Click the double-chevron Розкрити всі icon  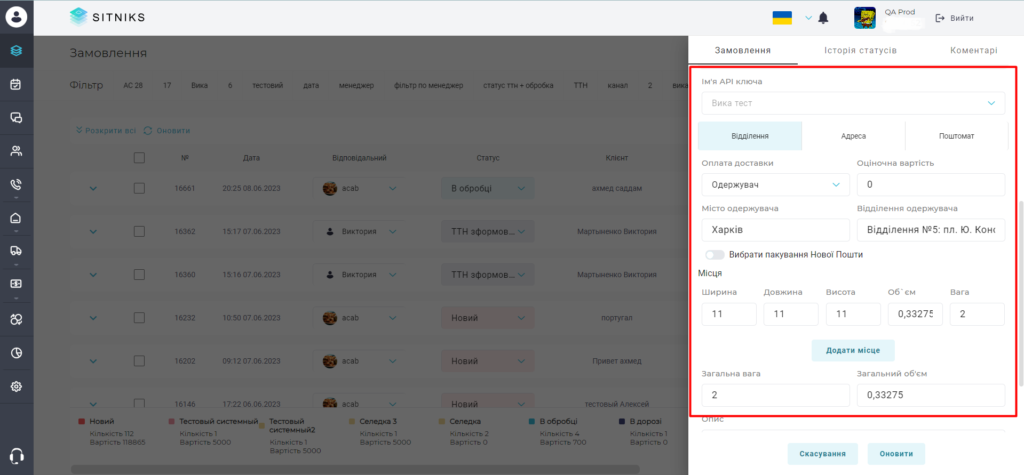tap(80, 131)
